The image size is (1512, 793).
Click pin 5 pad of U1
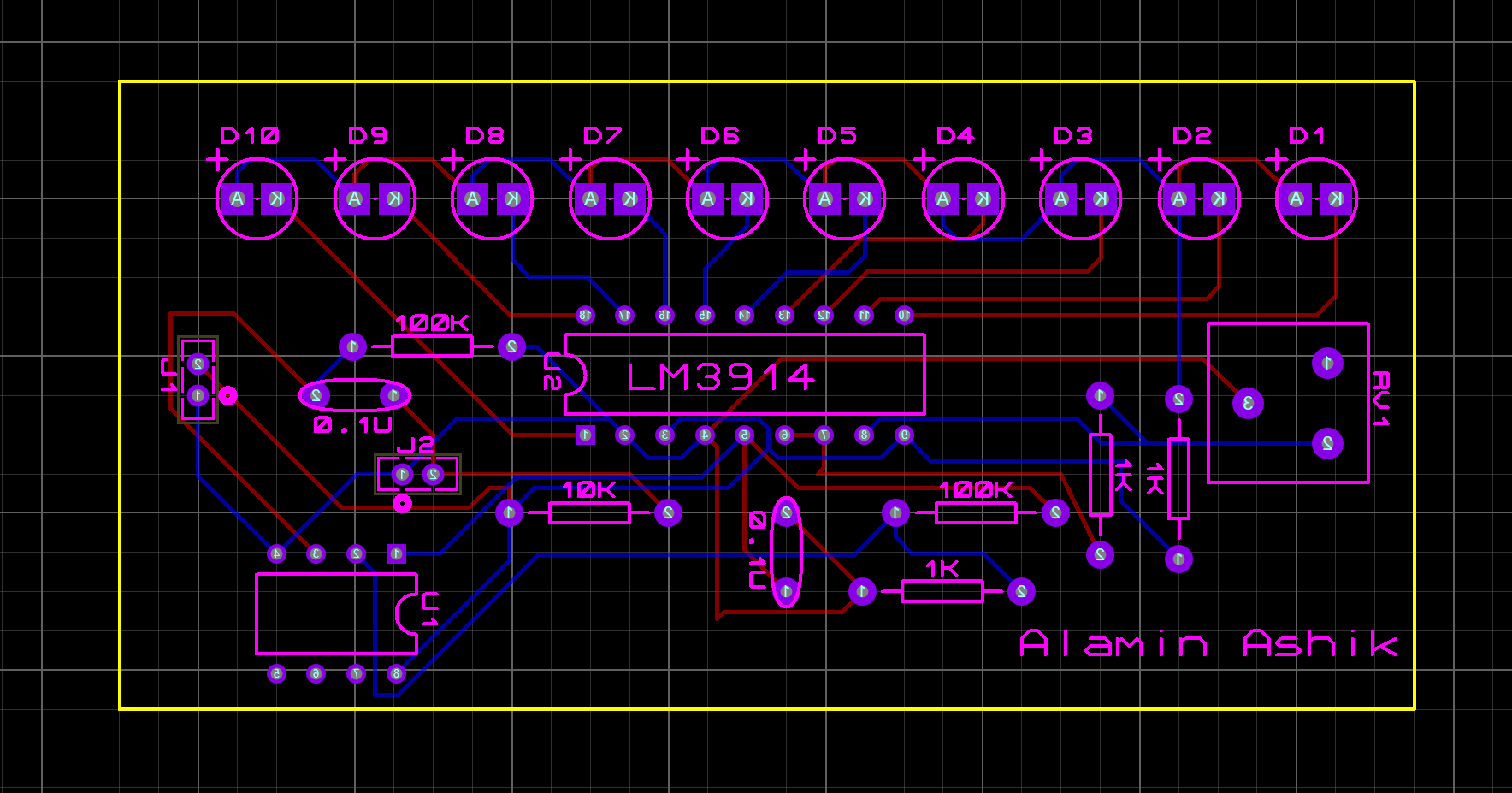pos(277,673)
